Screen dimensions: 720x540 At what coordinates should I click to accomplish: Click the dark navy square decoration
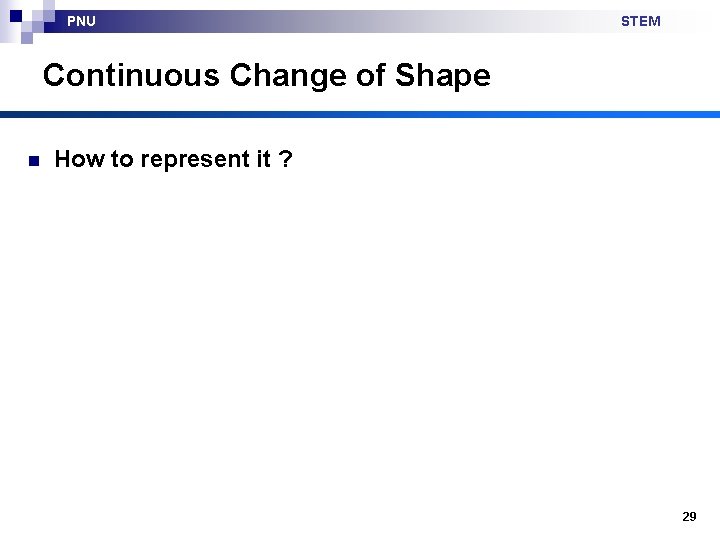click(x=16, y=16)
